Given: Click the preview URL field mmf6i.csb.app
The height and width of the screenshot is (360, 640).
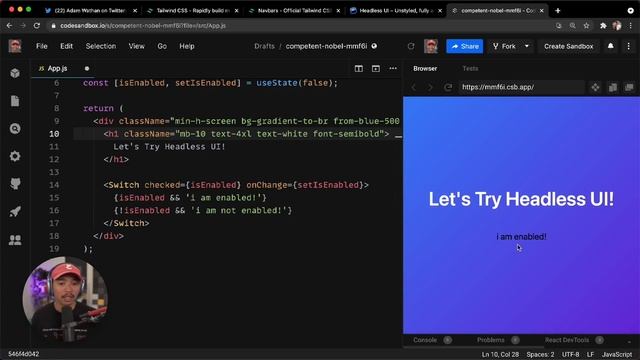Looking at the screenshot, I should pyautogui.click(x=521, y=87).
